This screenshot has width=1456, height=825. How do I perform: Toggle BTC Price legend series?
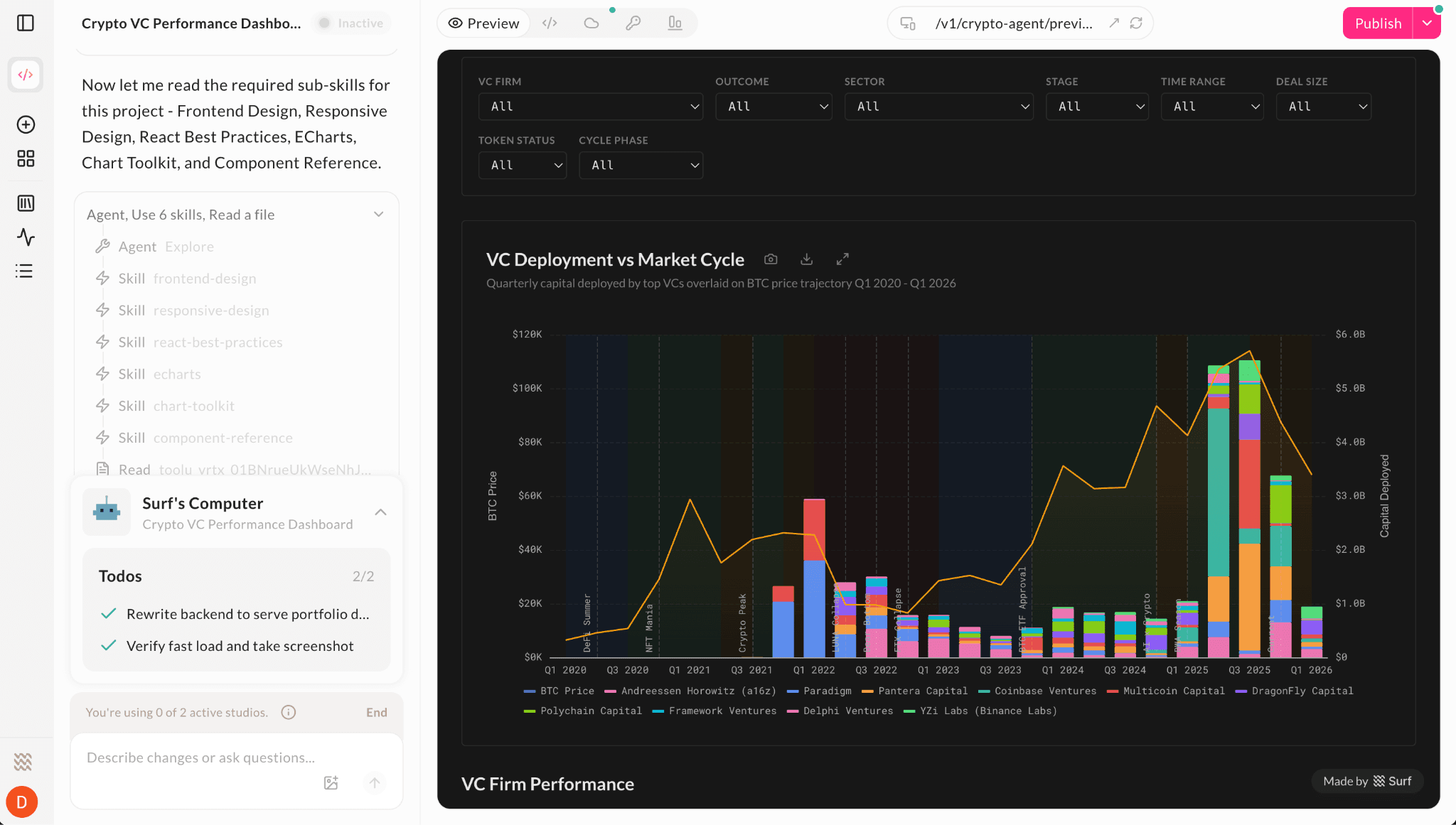tap(559, 691)
